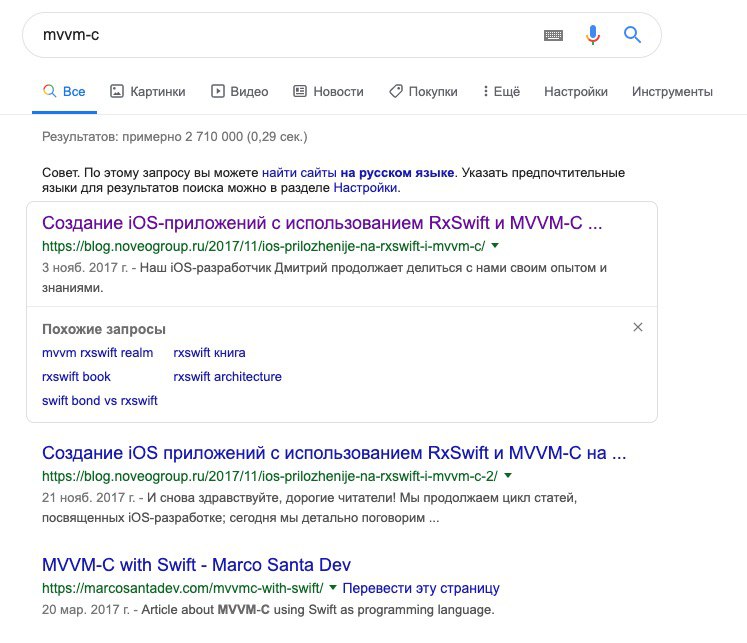This screenshot has height=643, width=747.
Task: Close the 'Похожие запросы' box
Action: click(637, 327)
